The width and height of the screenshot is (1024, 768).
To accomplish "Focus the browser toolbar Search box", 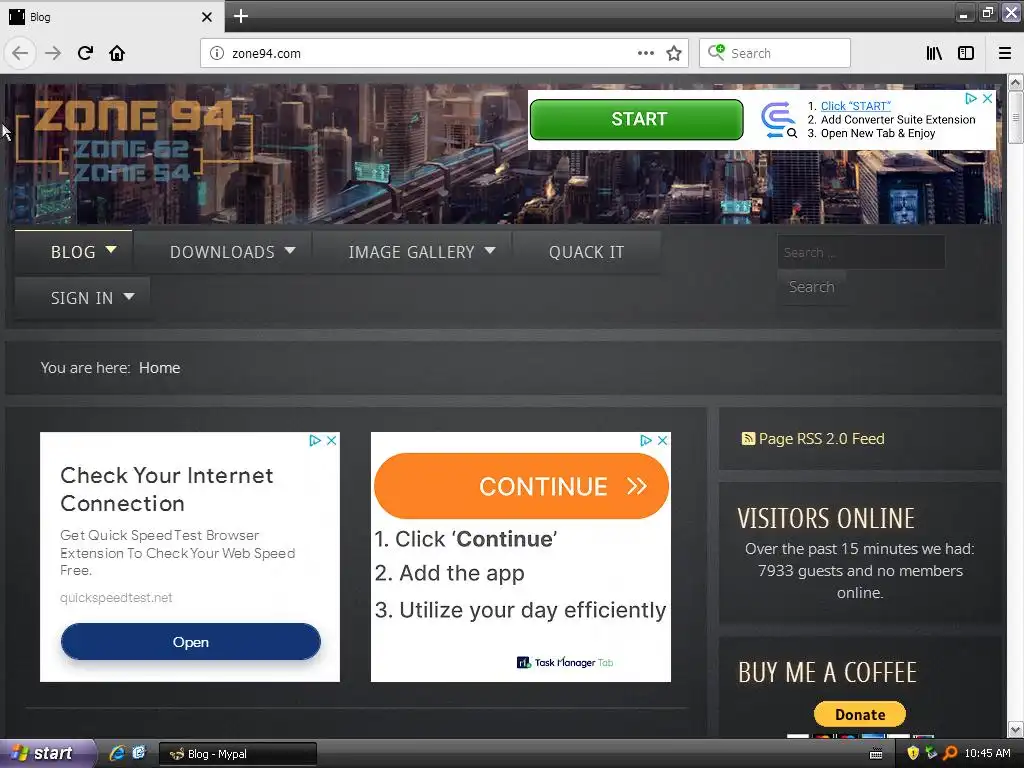I will (x=775, y=54).
